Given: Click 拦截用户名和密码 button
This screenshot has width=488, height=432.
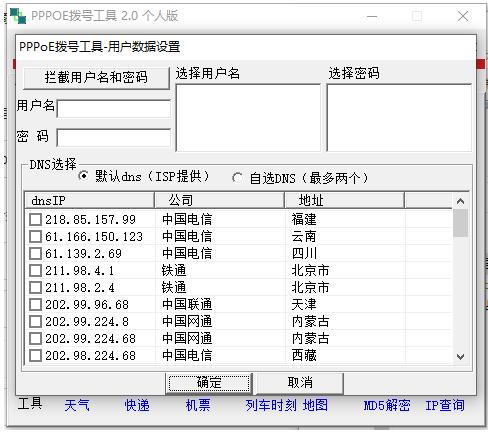Looking at the screenshot, I should [x=96, y=78].
